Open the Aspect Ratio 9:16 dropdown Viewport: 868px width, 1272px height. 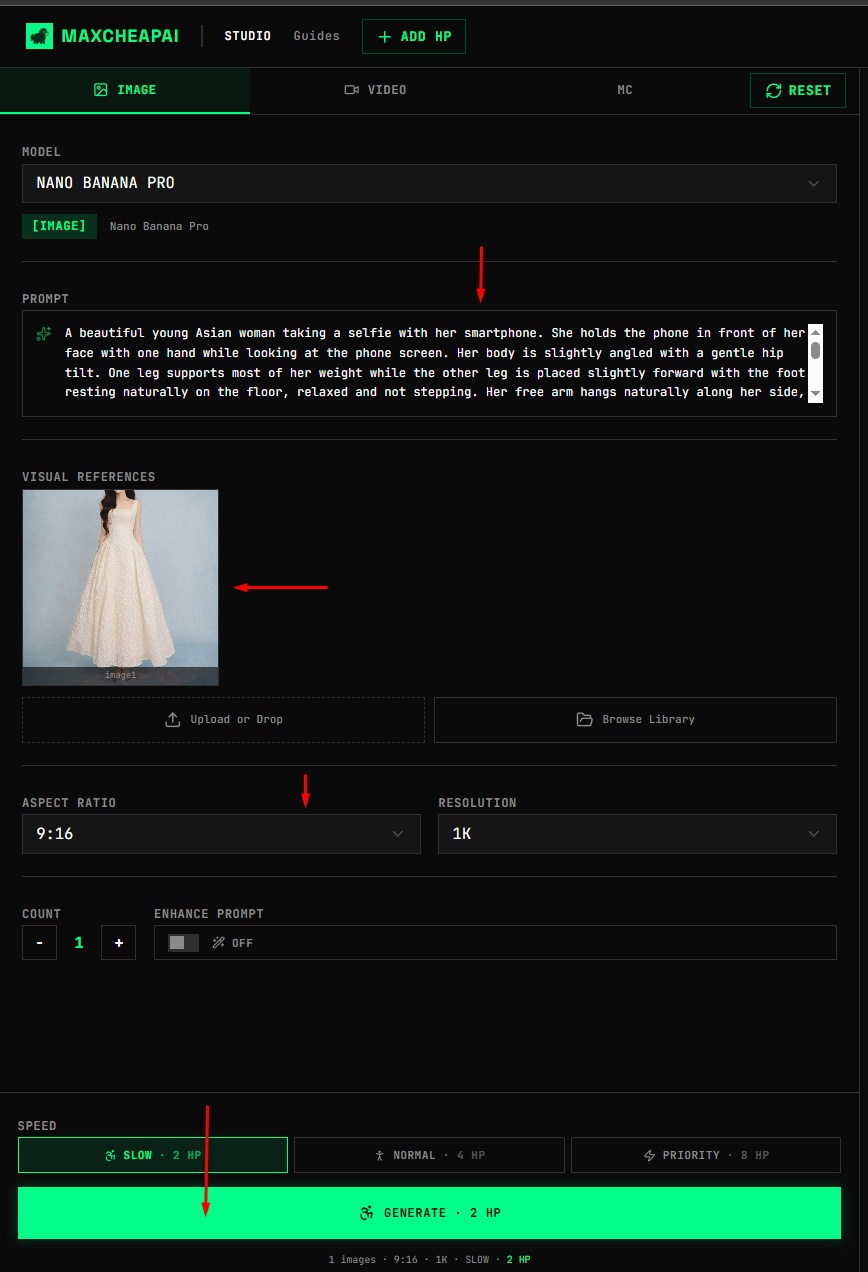[221, 833]
